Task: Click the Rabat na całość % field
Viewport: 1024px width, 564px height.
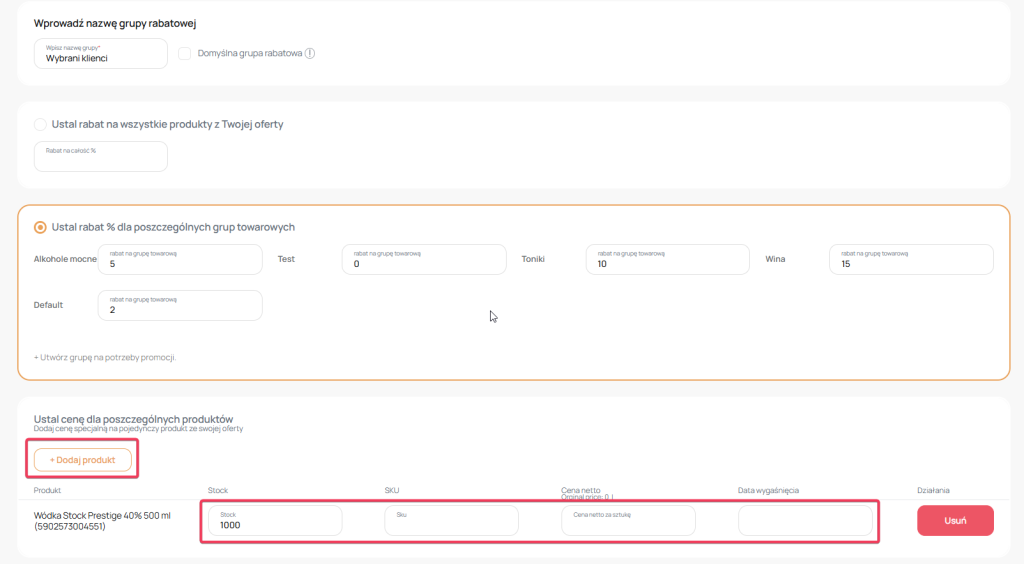Action: 101,157
